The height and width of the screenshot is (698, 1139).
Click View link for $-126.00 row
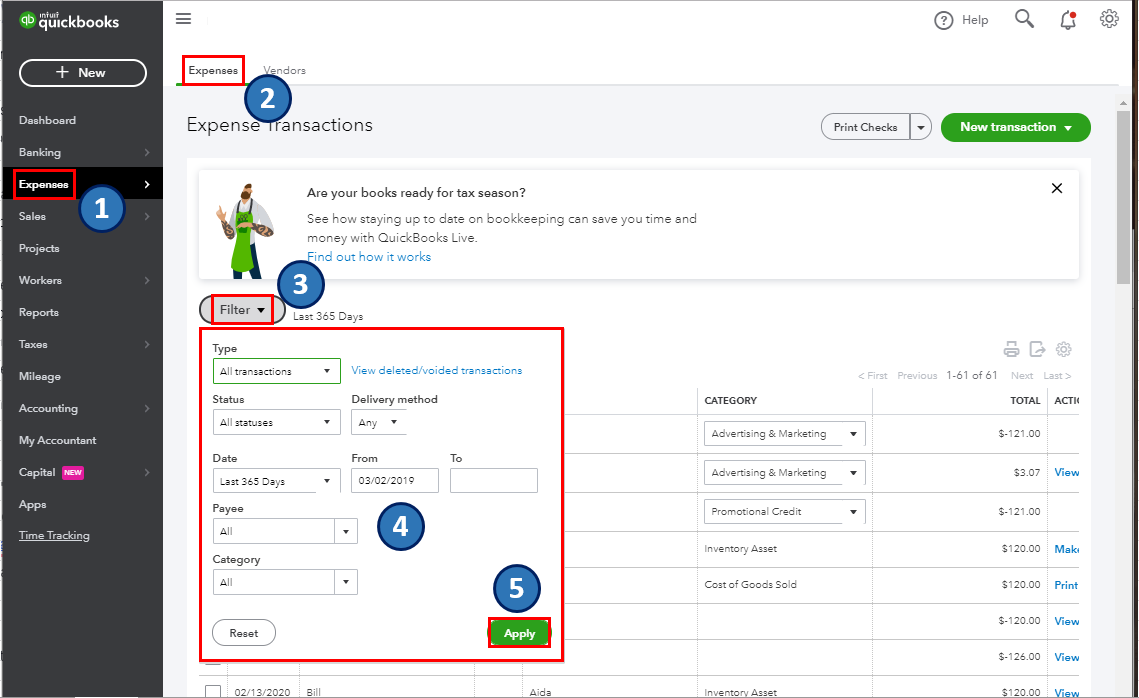click(1066, 657)
